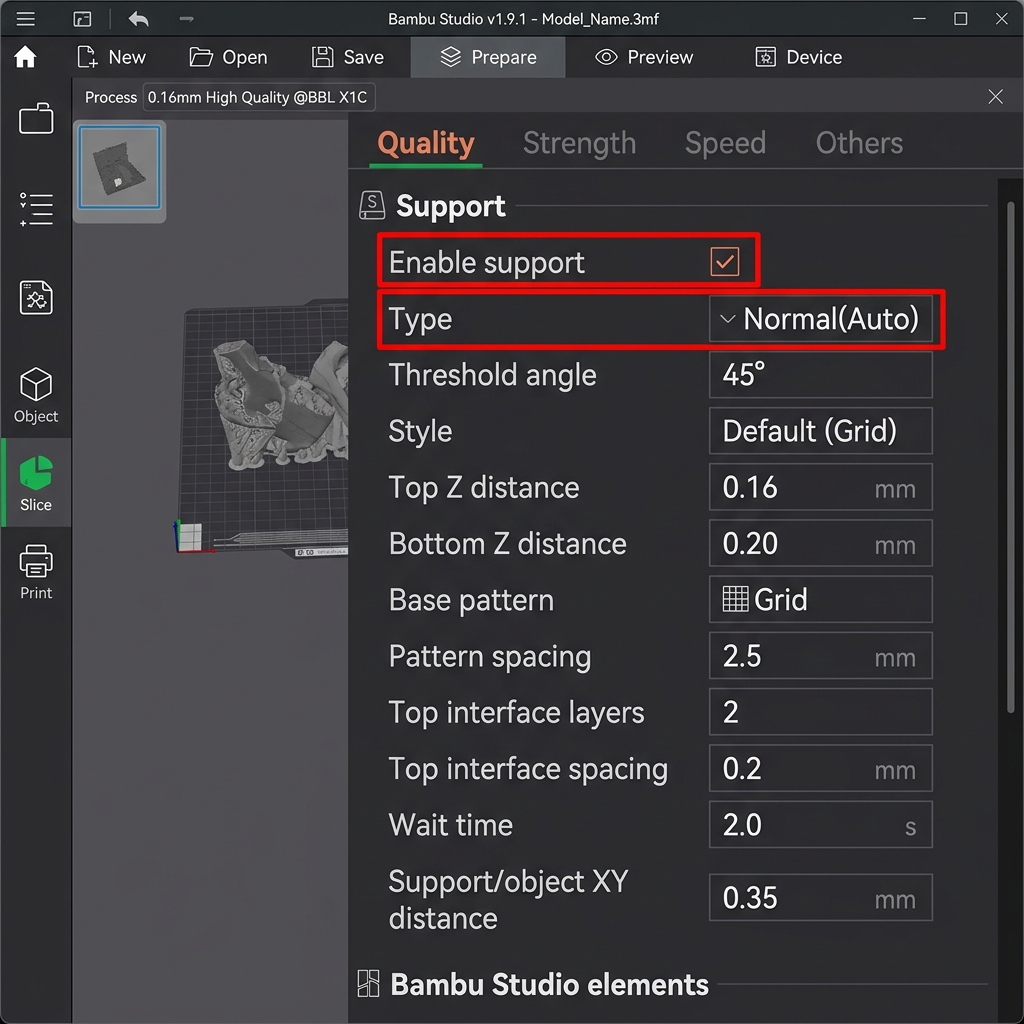The width and height of the screenshot is (1024, 1024).
Task: Edit the Support/object XY distance value
Action: pos(820,898)
